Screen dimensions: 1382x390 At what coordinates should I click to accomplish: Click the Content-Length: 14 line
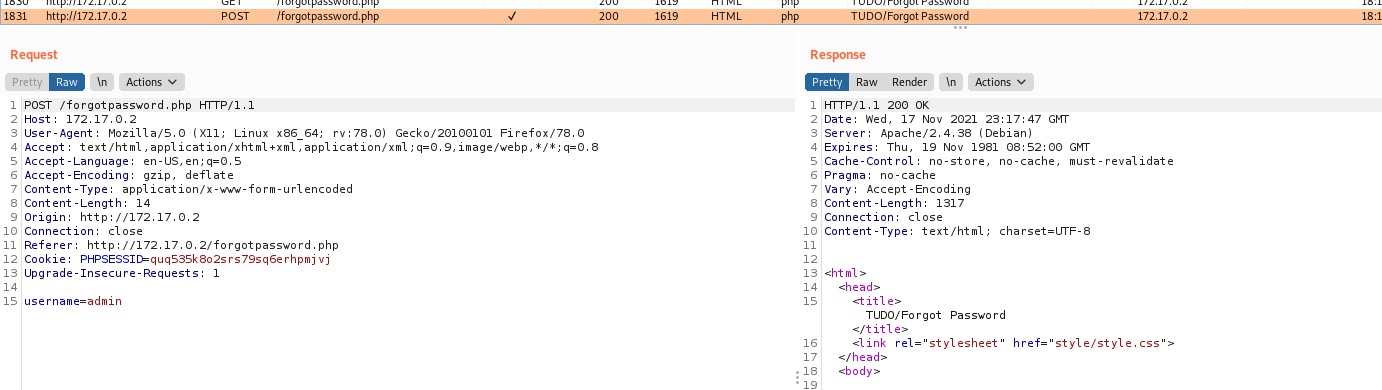(x=87, y=203)
